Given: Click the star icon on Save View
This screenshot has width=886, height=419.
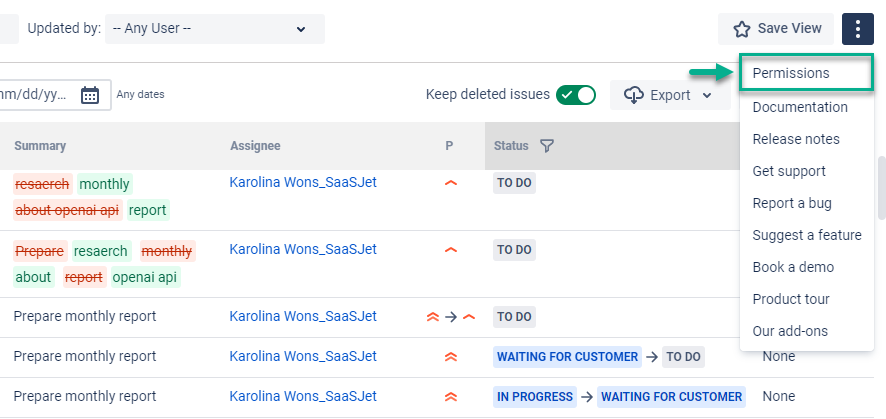Looking at the screenshot, I should [x=742, y=29].
